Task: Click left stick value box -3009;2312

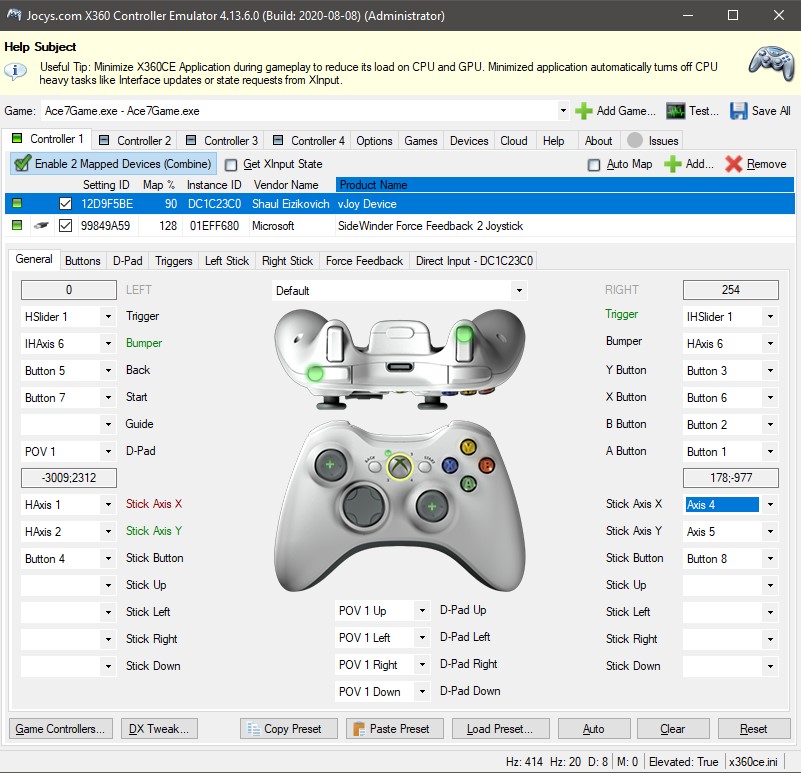Action: pos(69,478)
